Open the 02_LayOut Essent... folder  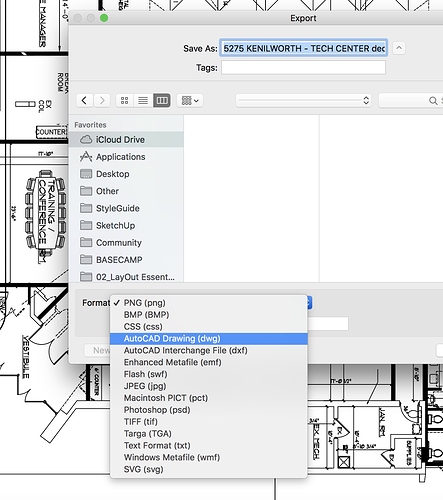126,277
